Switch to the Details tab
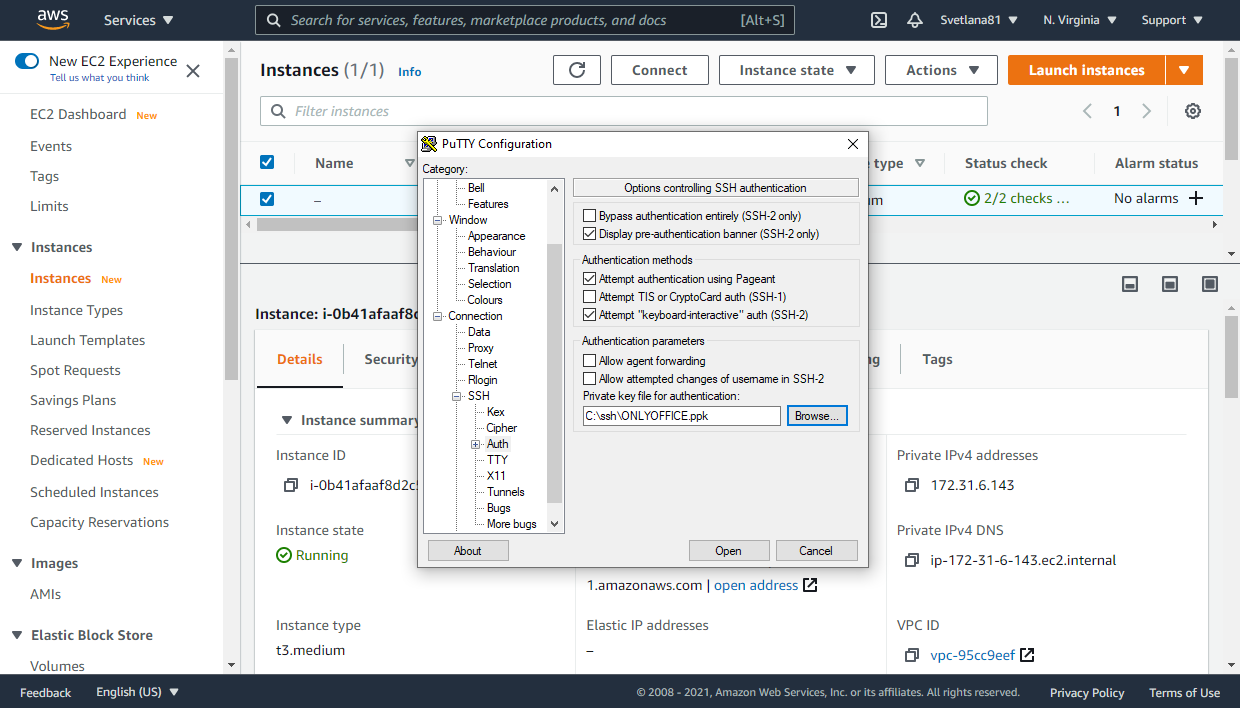The height and width of the screenshot is (708, 1240). point(300,359)
